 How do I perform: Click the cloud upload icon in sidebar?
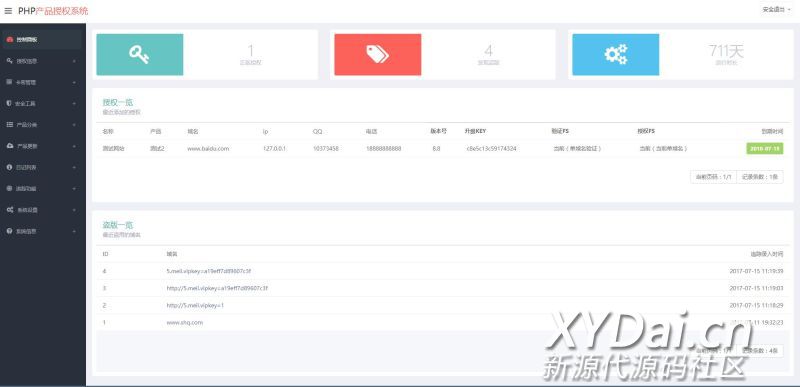[10, 146]
